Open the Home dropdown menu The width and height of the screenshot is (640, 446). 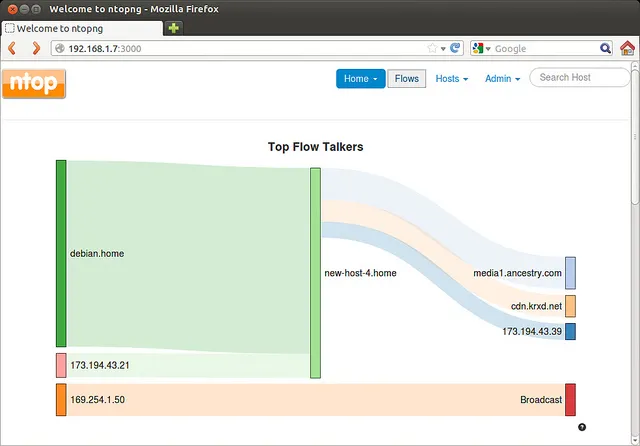tap(360, 79)
